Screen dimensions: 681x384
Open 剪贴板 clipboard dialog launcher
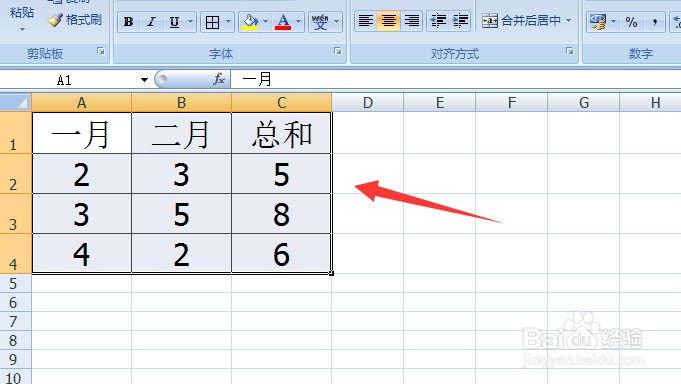click(101, 51)
